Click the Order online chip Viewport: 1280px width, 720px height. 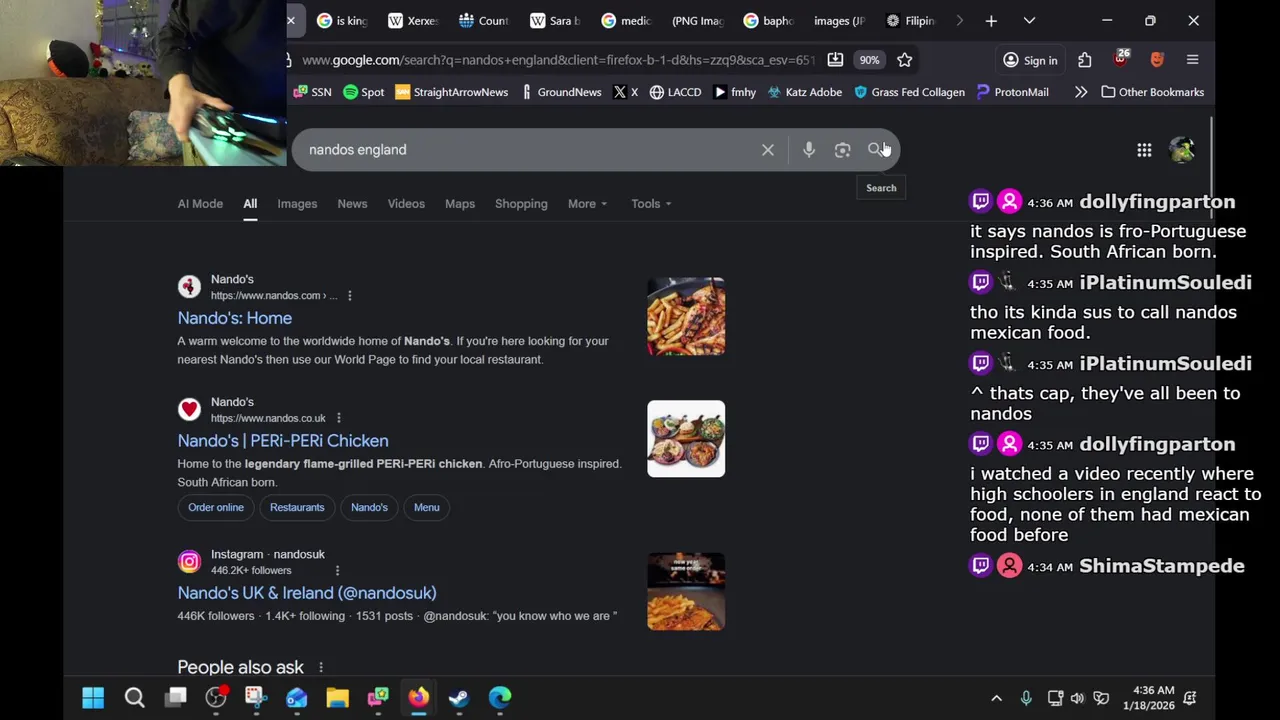pyautogui.click(x=216, y=507)
